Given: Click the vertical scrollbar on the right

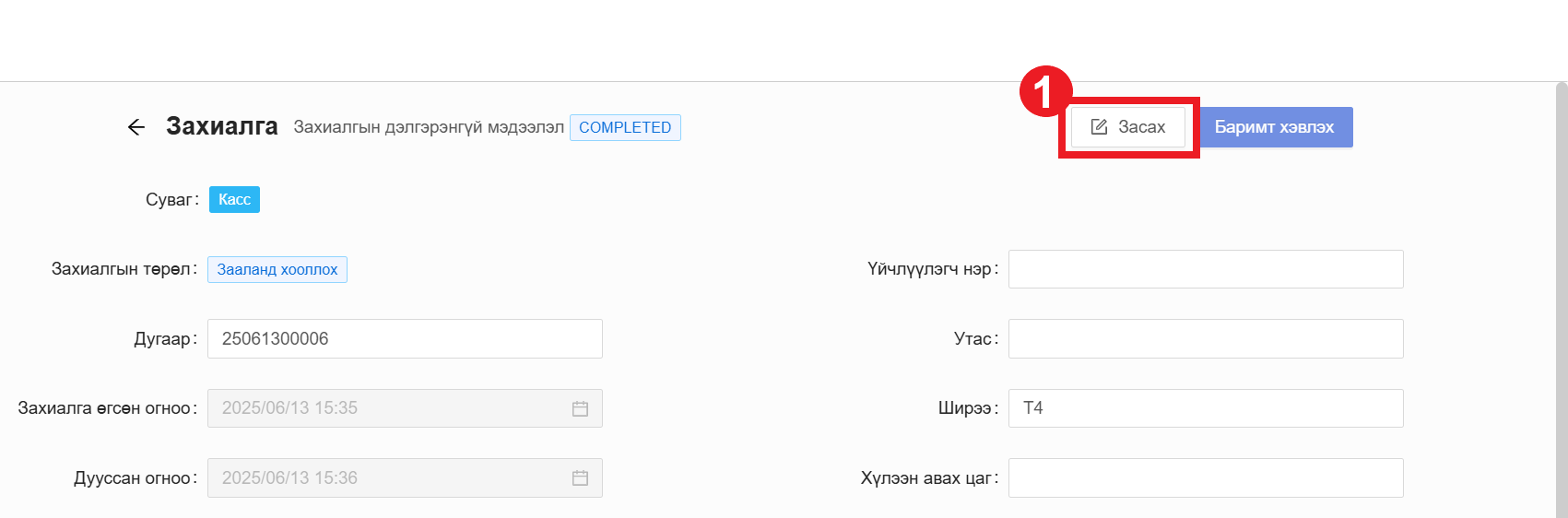Looking at the screenshot, I should point(1561,295).
